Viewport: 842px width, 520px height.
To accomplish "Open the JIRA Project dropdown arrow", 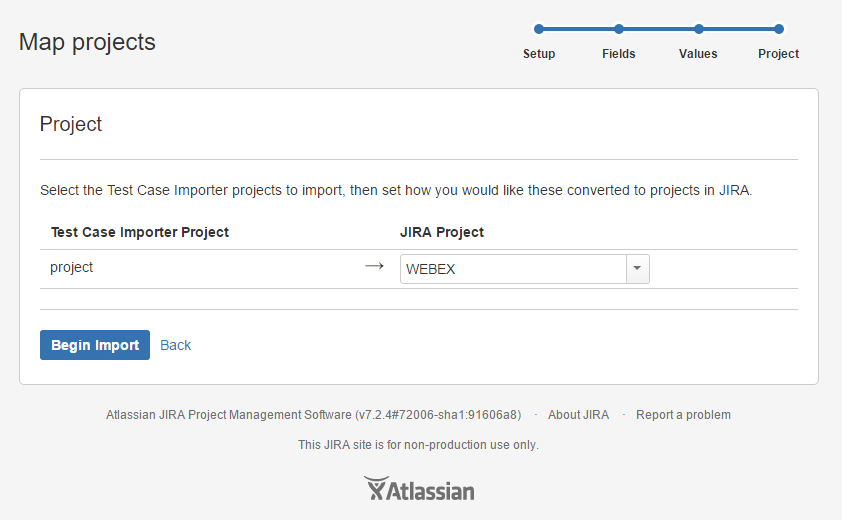I will (x=637, y=269).
